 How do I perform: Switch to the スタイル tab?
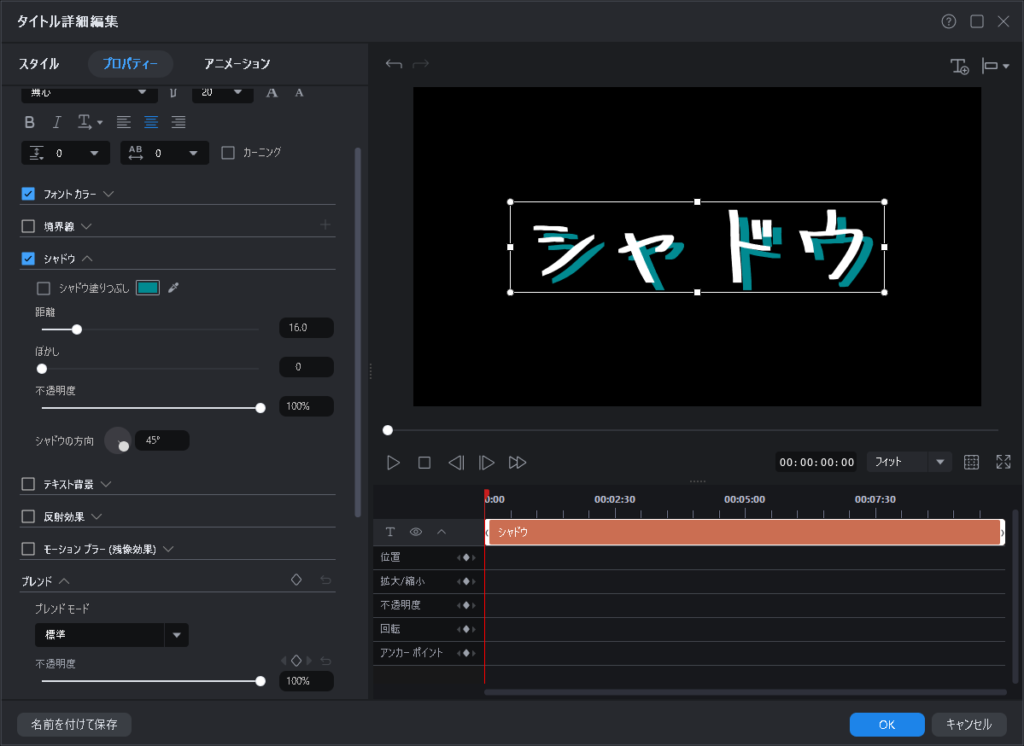(39, 64)
